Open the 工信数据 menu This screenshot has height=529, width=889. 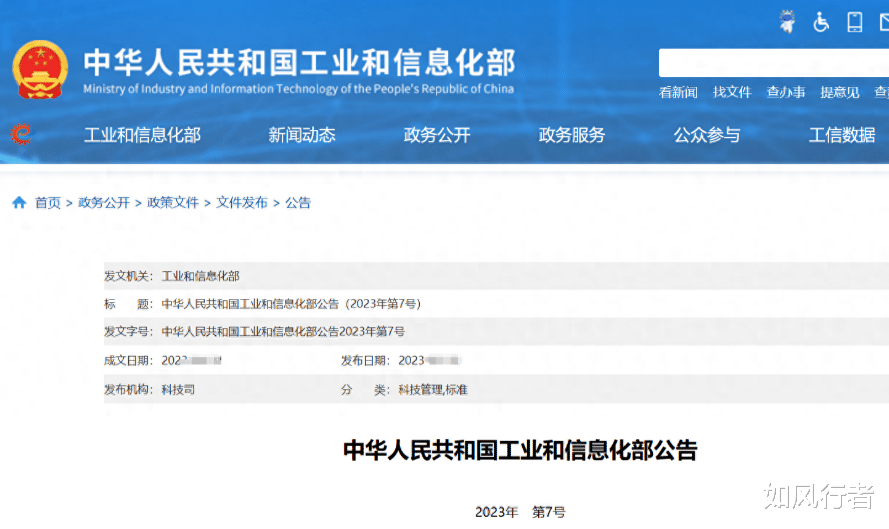click(841, 135)
